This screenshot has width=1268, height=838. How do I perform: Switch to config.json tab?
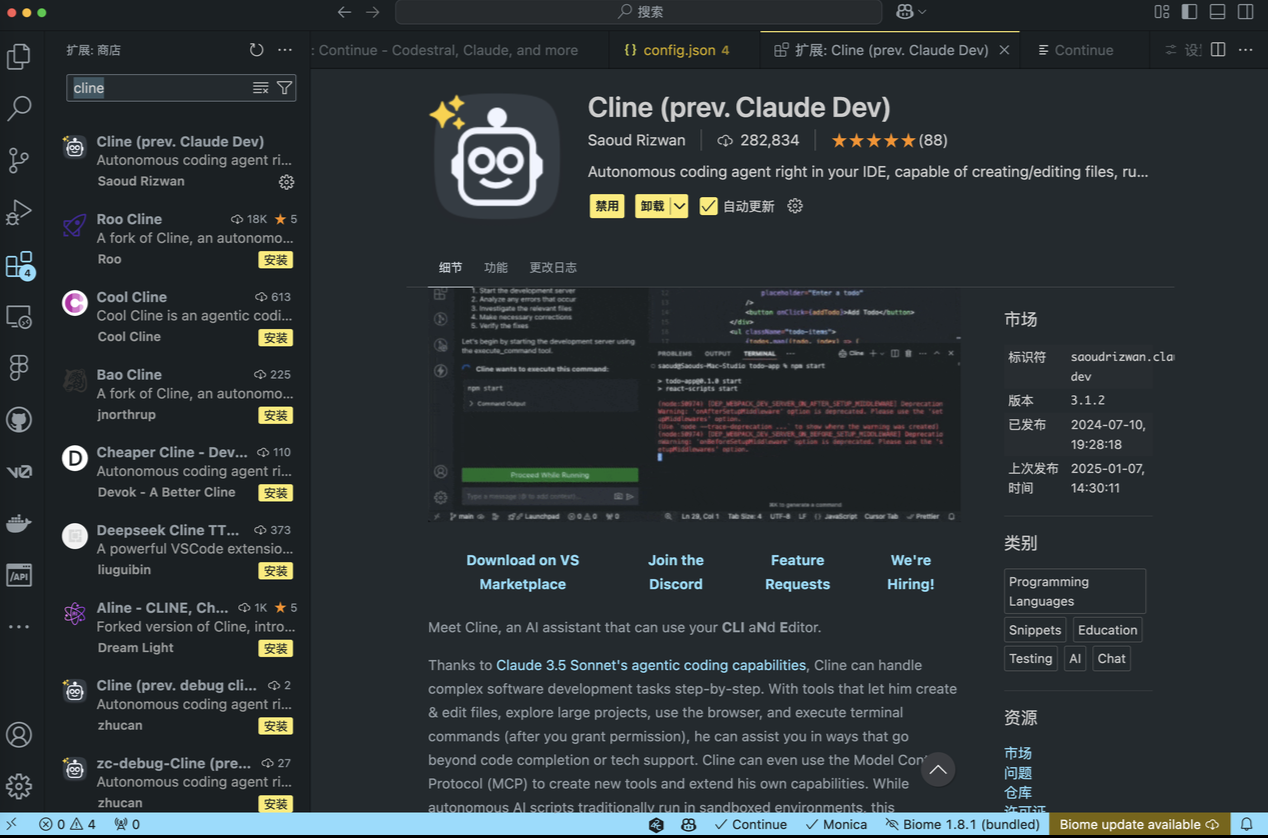click(x=684, y=50)
